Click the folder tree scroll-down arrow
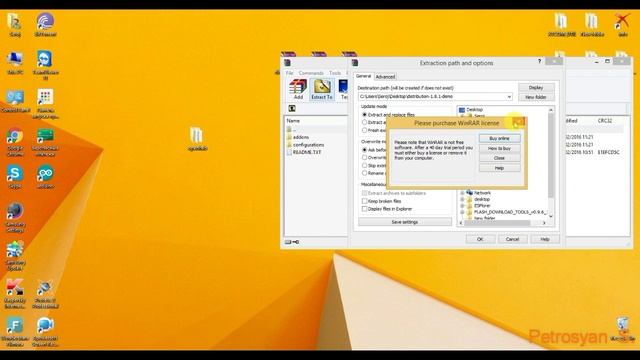Screen dimensions: 640x360 (551, 216)
